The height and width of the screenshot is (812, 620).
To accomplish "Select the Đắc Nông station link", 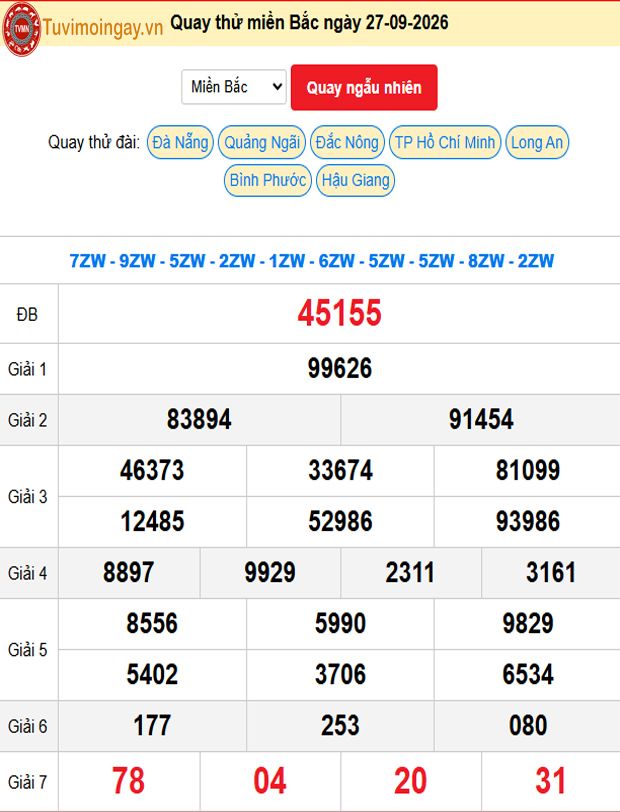I will point(347,142).
